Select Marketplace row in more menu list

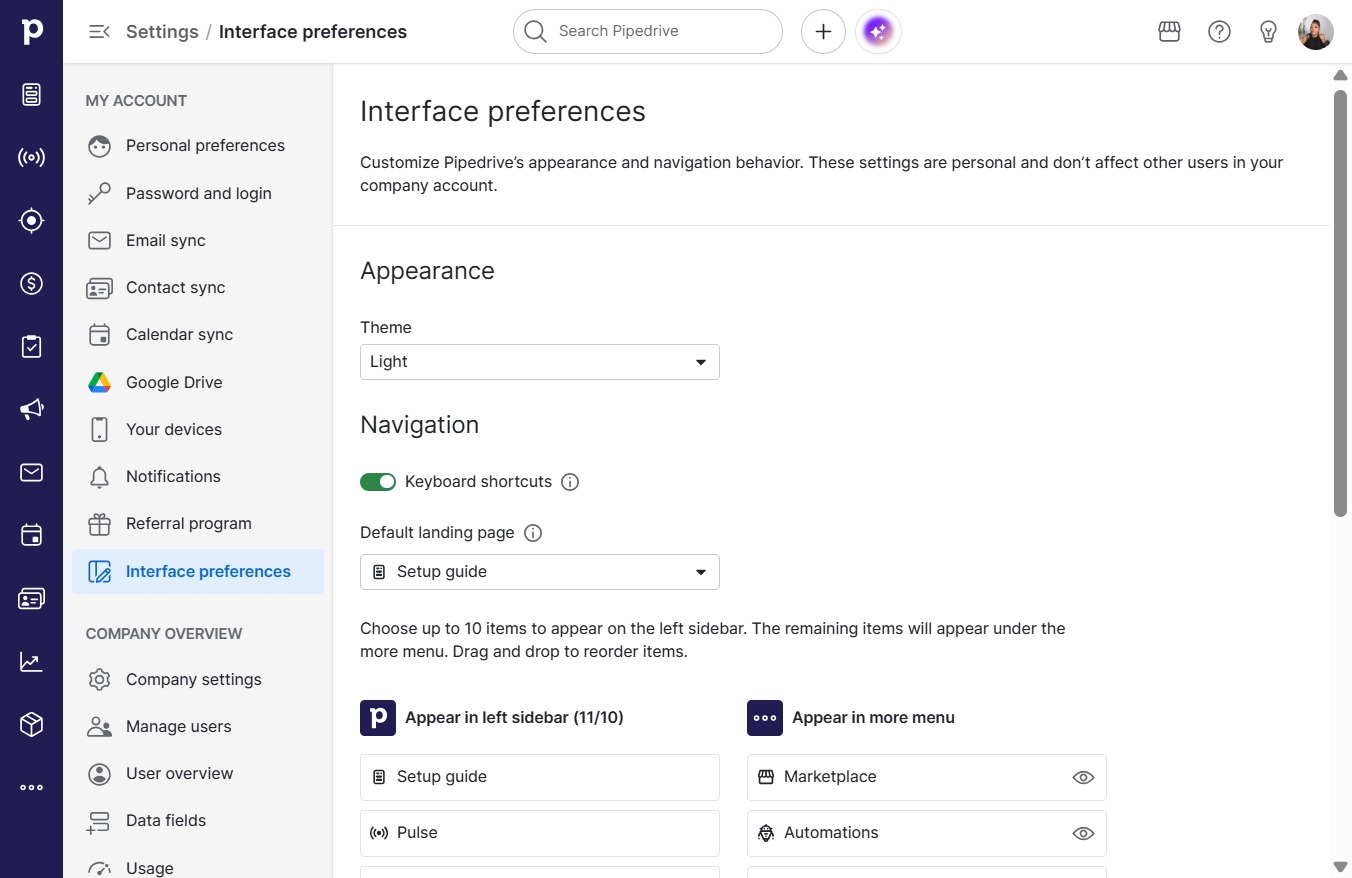pos(927,777)
